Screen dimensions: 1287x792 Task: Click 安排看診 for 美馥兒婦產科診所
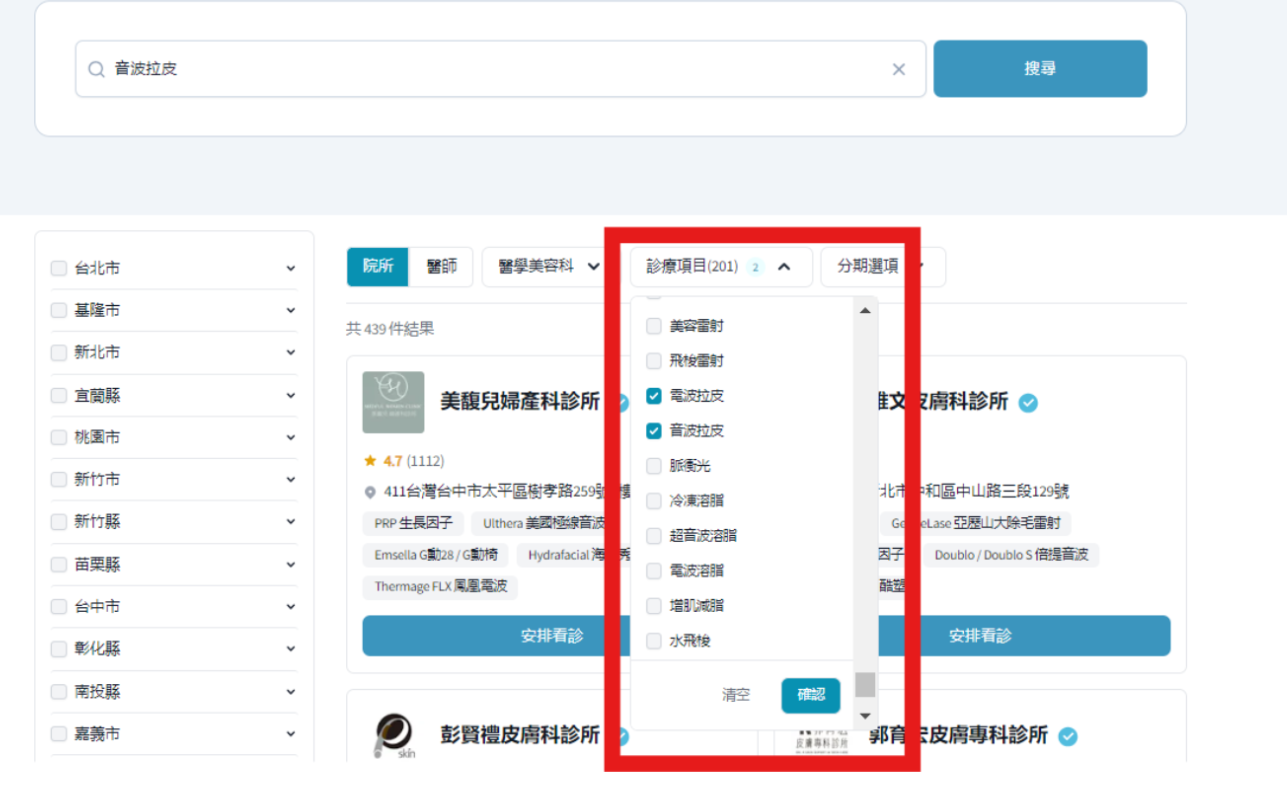coord(552,636)
